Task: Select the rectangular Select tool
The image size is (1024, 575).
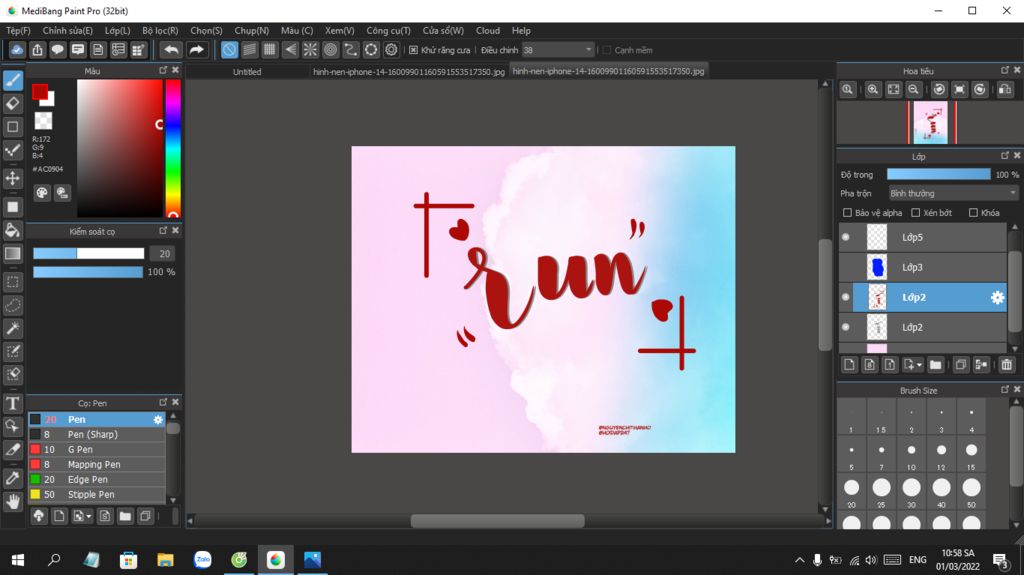Action: tap(12, 282)
